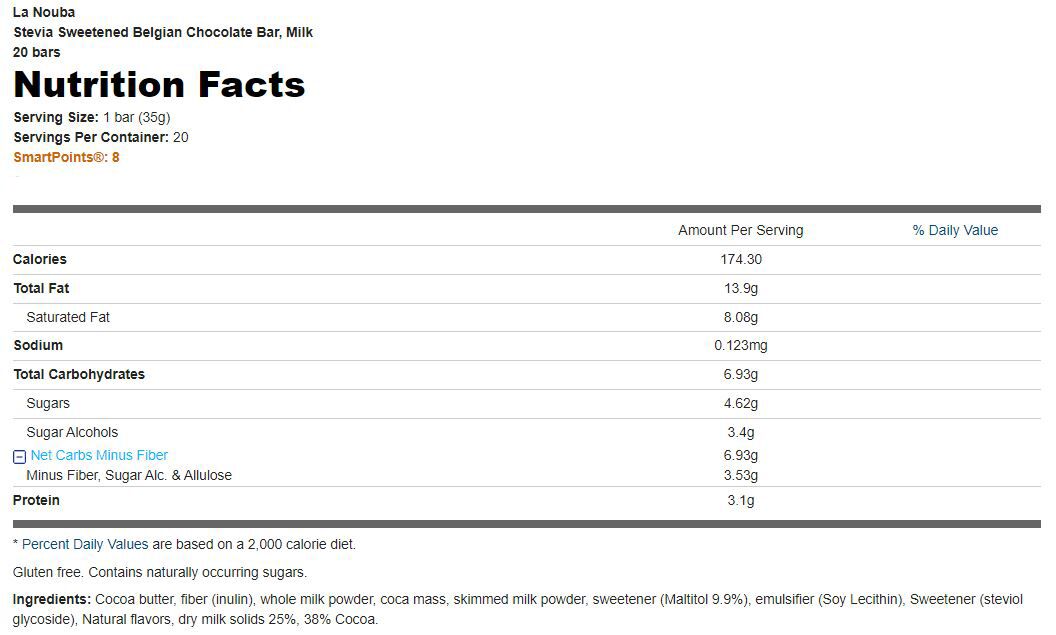The image size is (1056, 635).
Task: Click the Protein 3.1g value
Action: coord(740,500)
